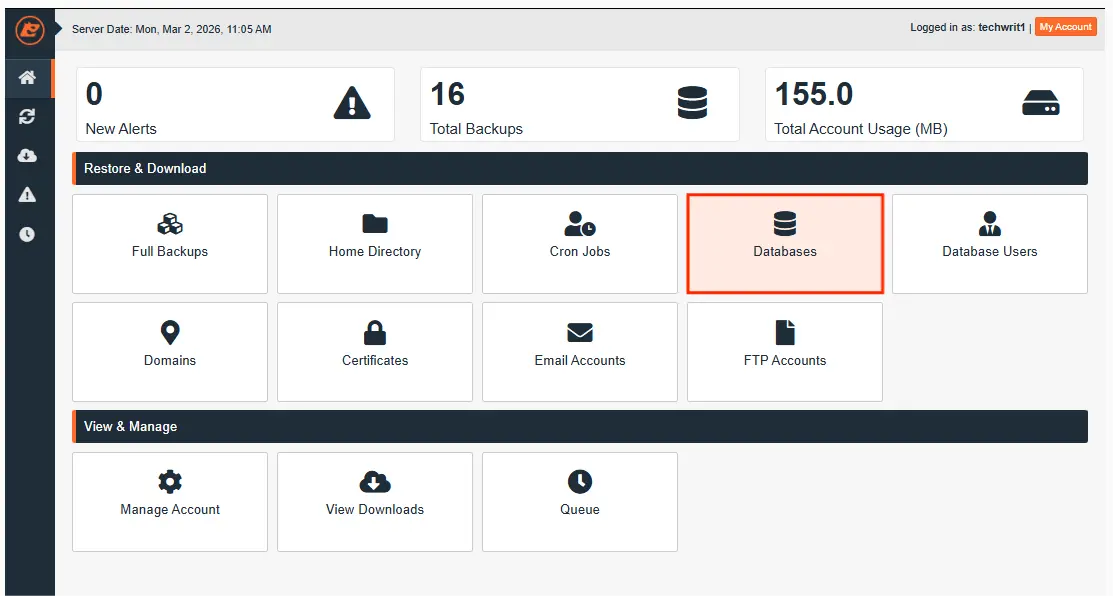Screen dimensions: 1113x596
Task: Open the View Downloads tile
Action: tap(375, 501)
